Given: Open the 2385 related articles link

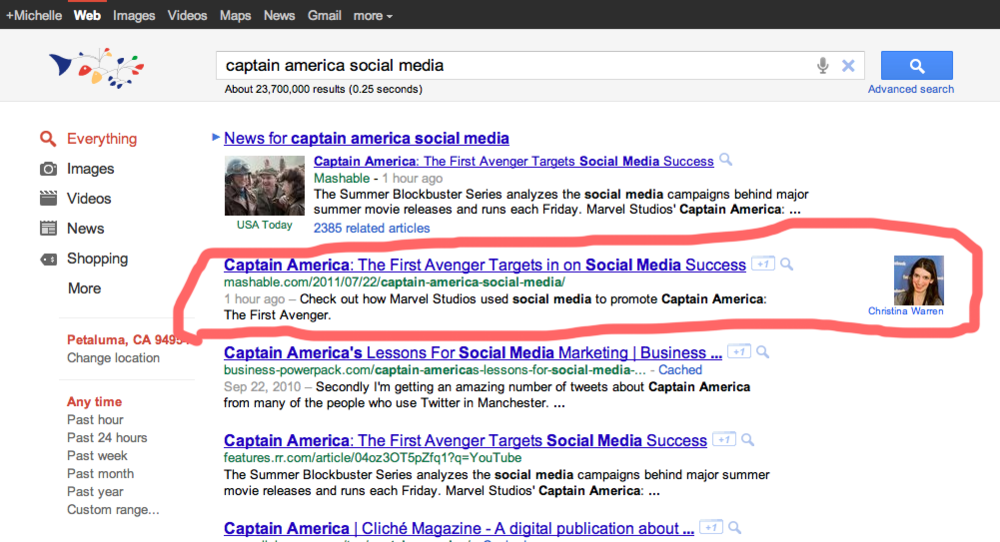Looking at the screenshot, I should pyautogui.click(x=372, y=228).
